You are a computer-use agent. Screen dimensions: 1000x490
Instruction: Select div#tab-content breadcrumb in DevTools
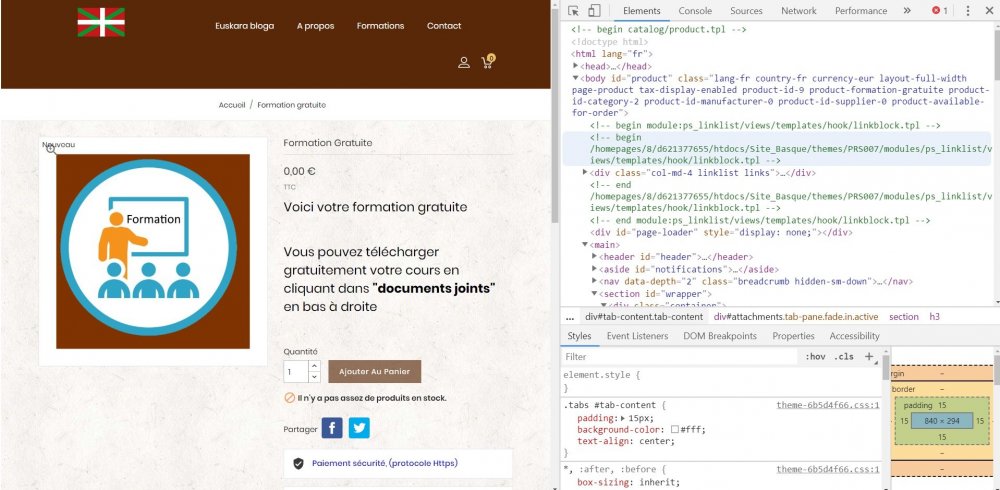click(x=644, y=316)
